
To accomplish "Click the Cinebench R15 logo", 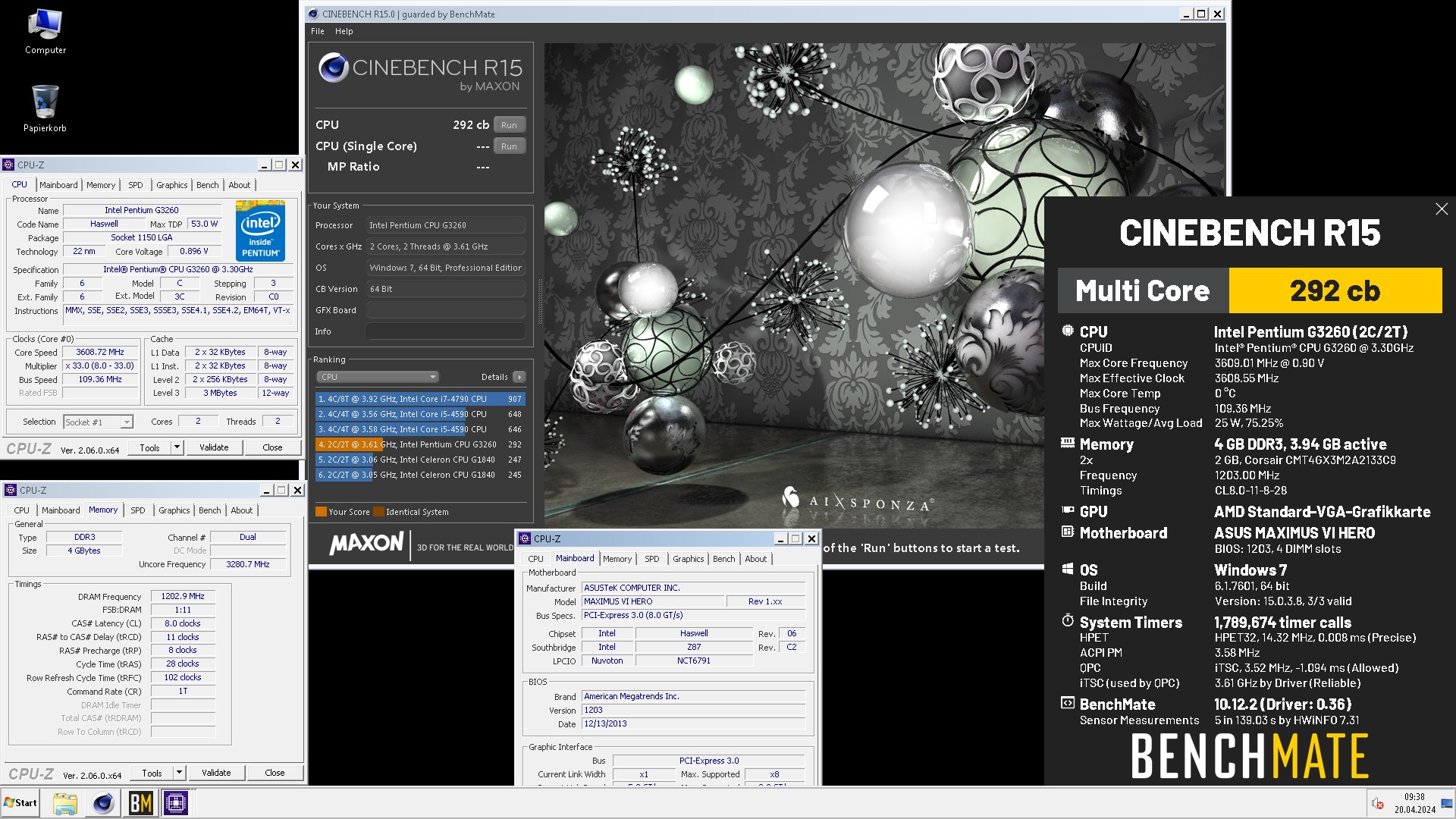I will (421, 73).
